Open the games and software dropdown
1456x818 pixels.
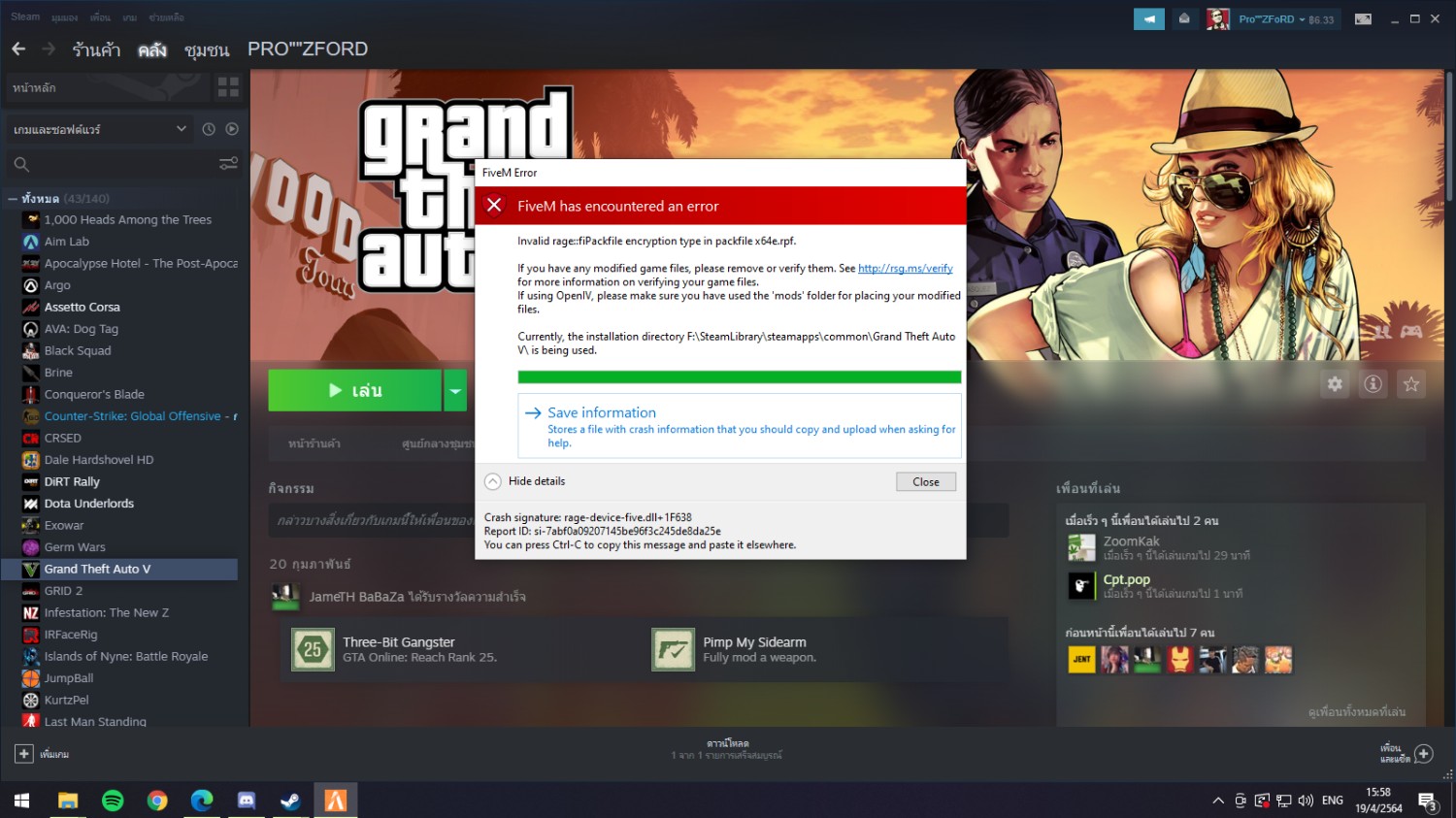(x=100, y=129)
